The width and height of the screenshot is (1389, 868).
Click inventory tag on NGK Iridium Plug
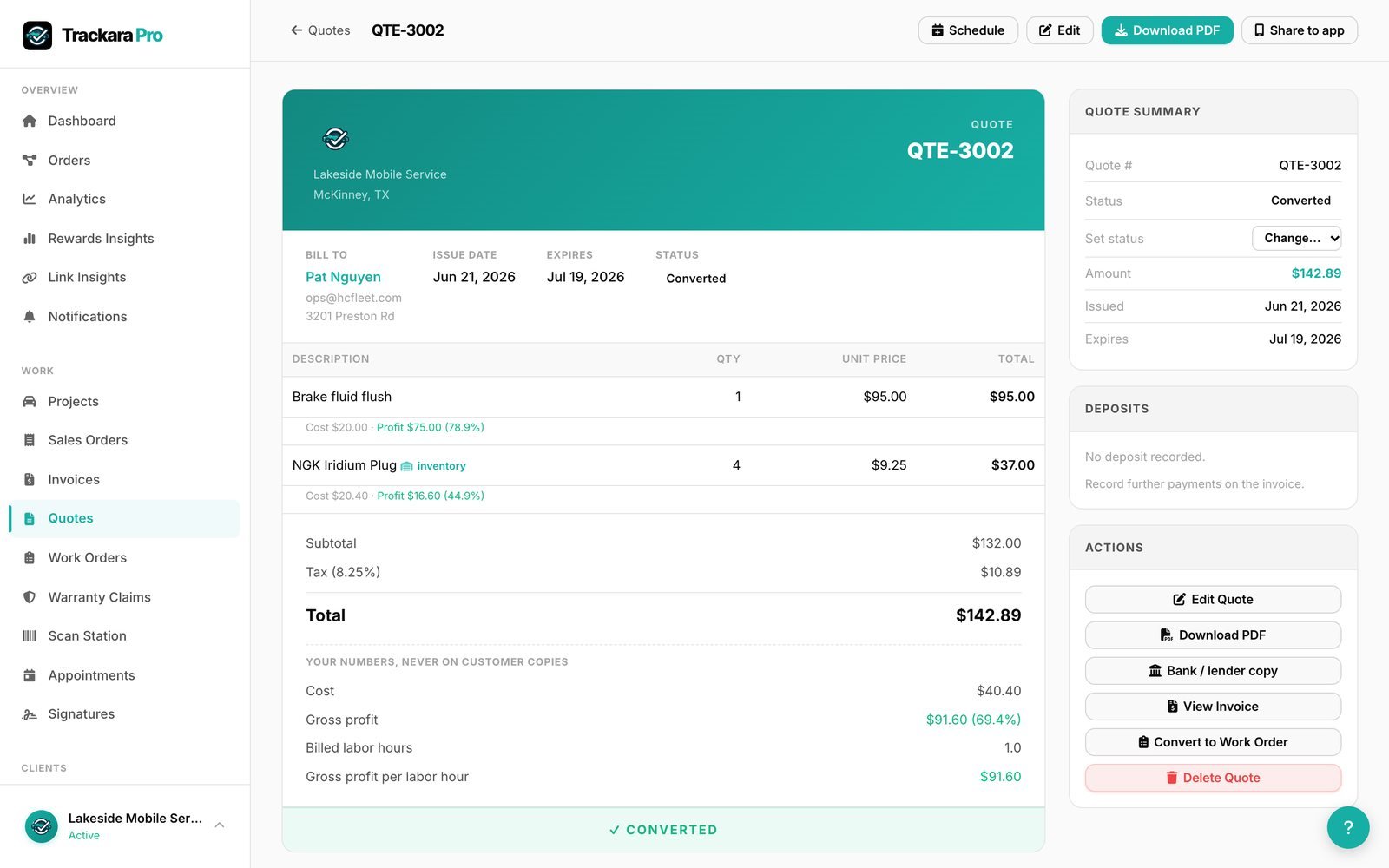click(x=433, y=466)
